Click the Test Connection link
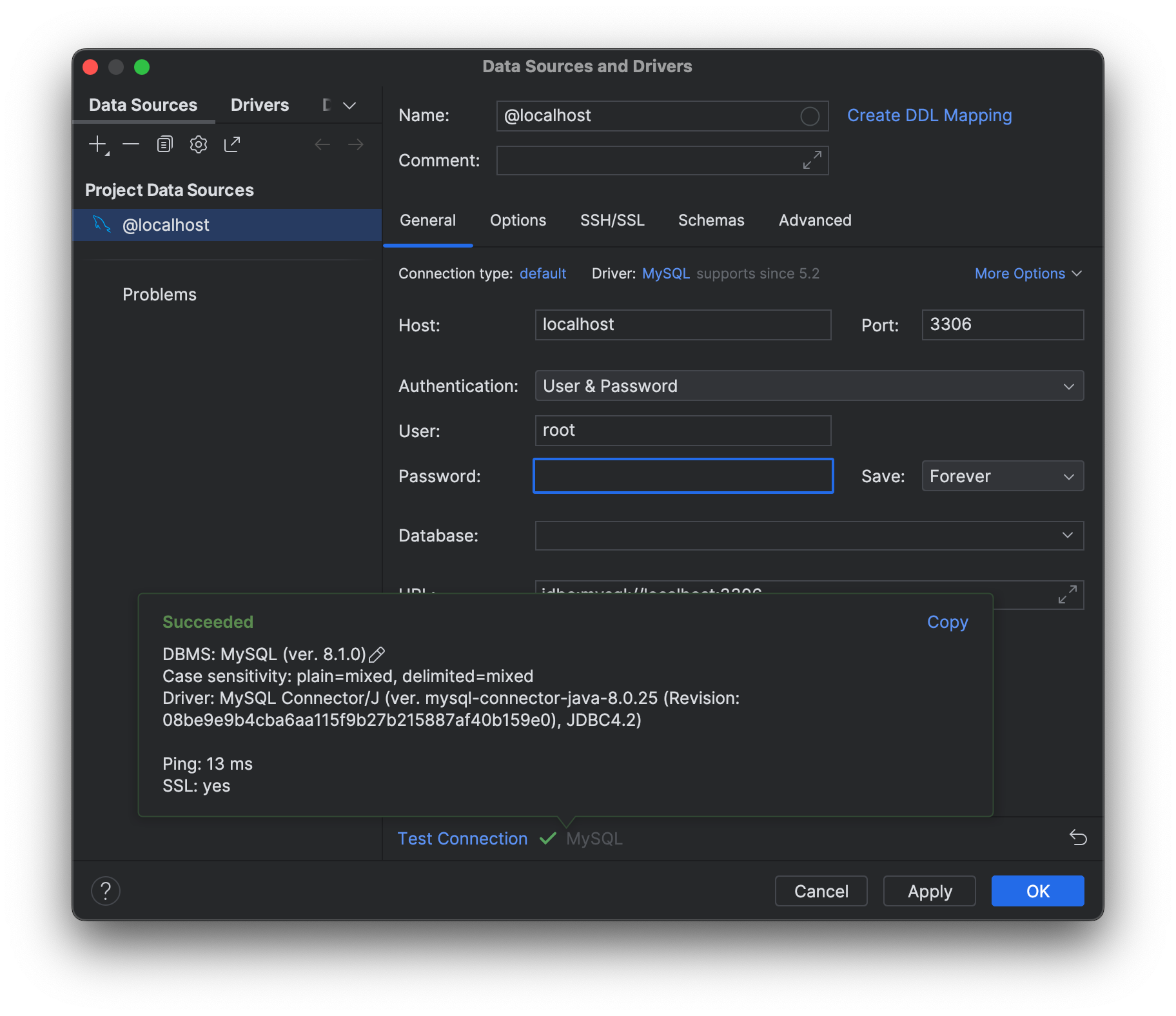 point(462,839)
